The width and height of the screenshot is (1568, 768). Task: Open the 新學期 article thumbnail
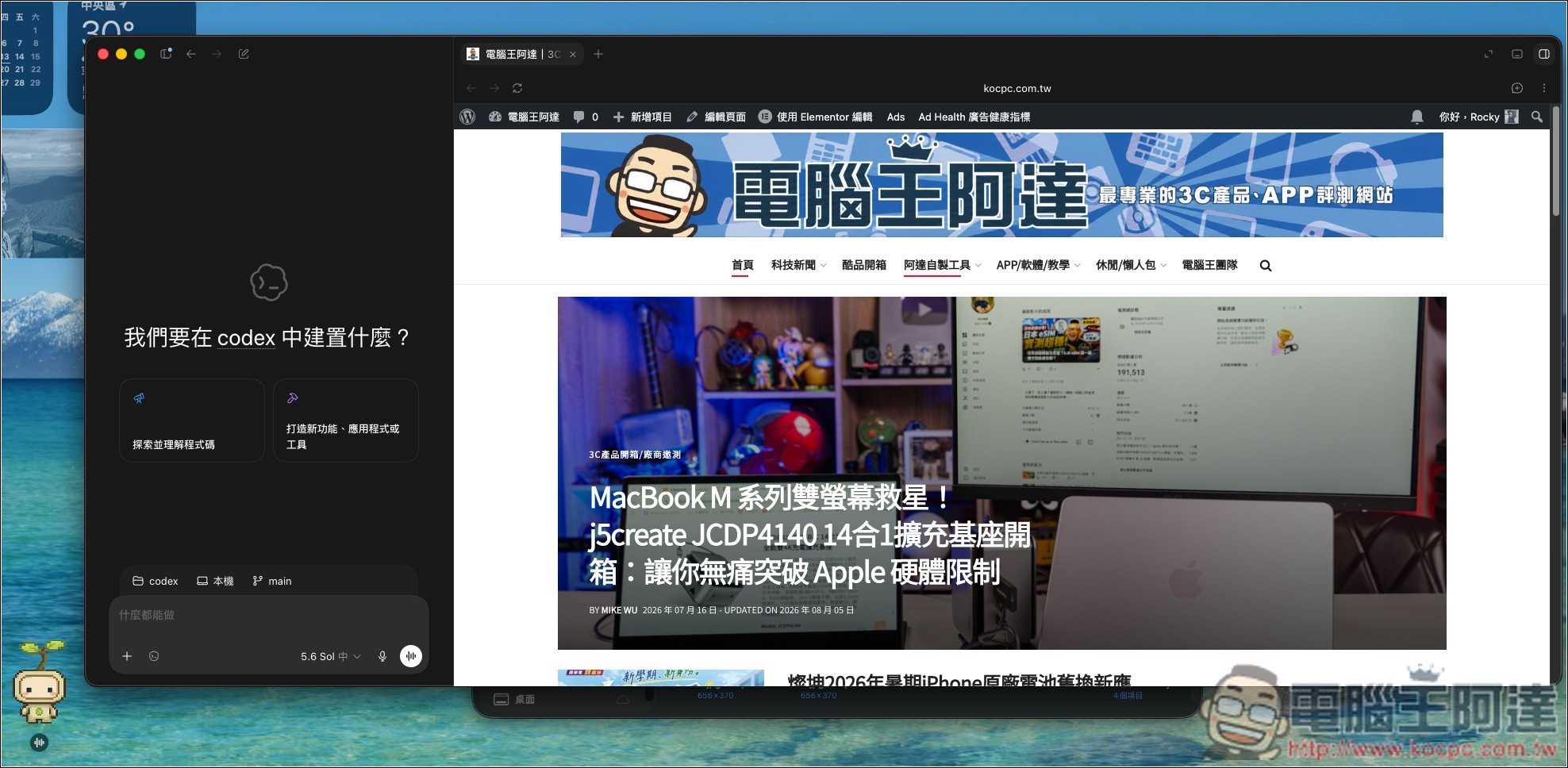pyautogui.click(x=661, y=678)
